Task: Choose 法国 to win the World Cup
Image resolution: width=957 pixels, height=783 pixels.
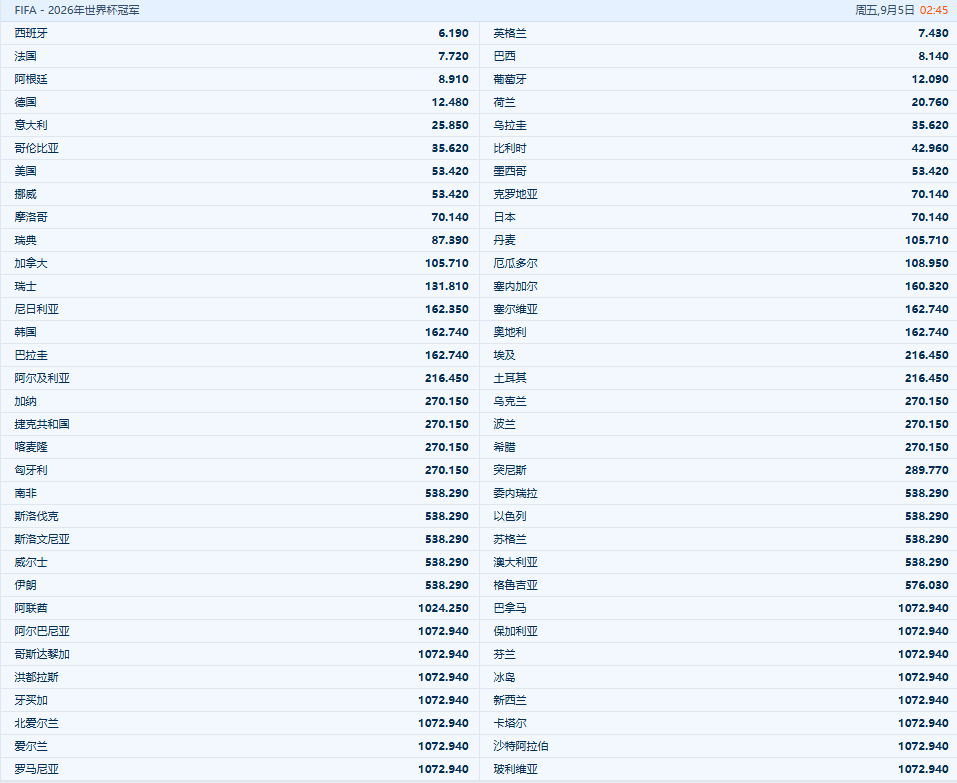Action: coord(240,56)
